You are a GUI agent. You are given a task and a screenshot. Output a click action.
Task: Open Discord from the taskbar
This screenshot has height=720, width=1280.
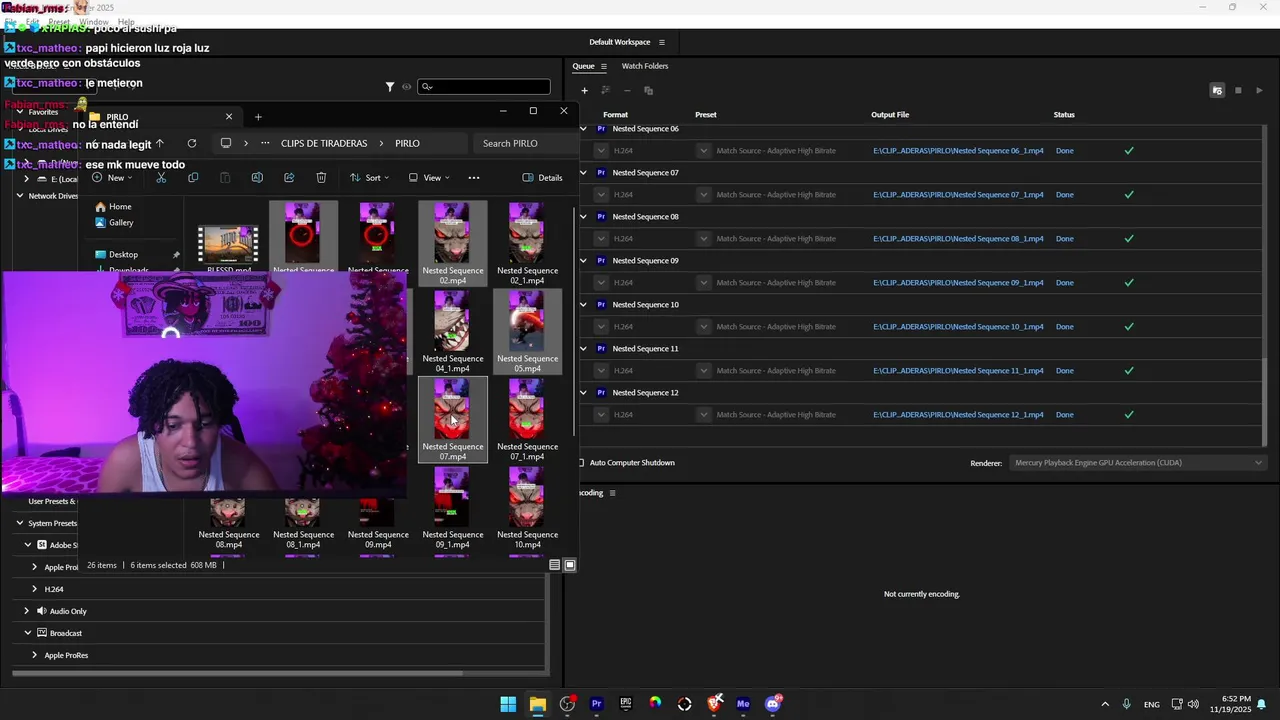coord(773,704)
